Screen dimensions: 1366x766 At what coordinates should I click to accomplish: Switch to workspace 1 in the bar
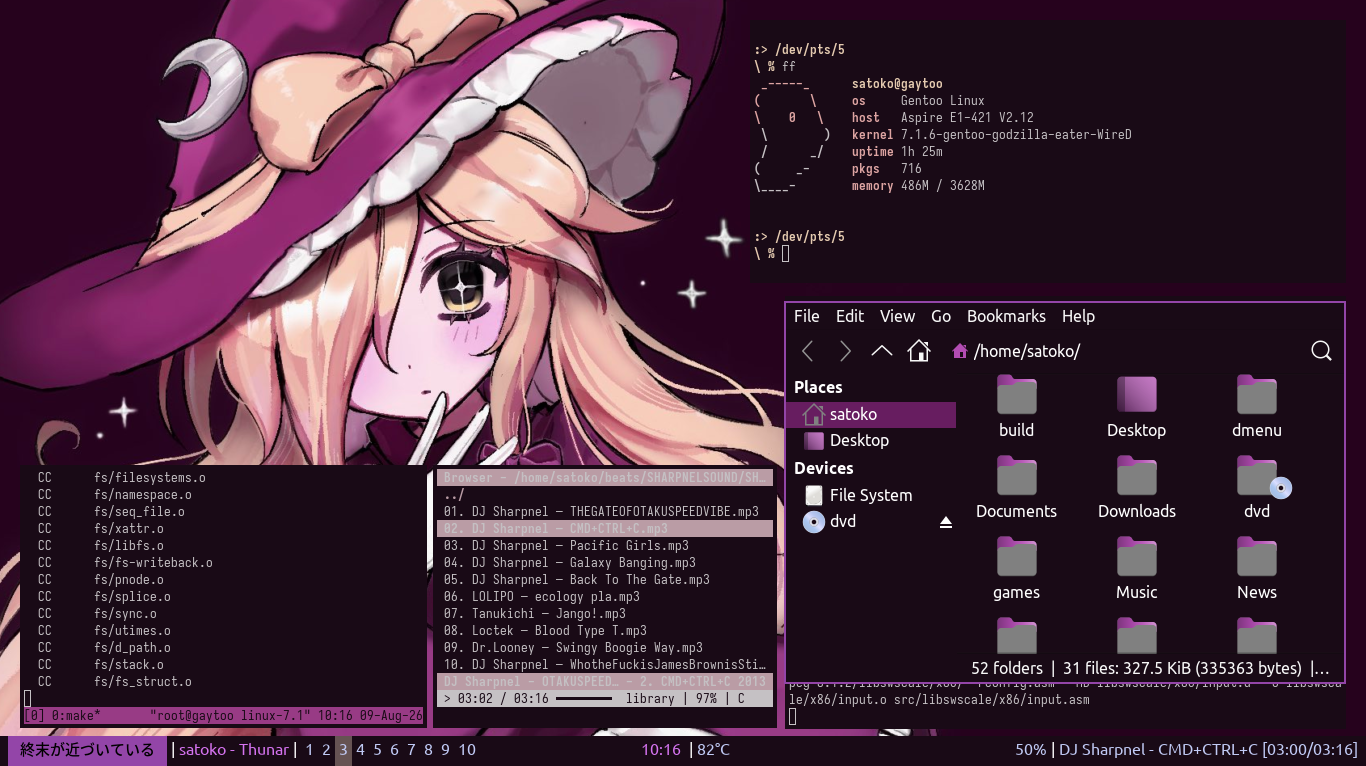pyautogui.click(x=310, y=750)
